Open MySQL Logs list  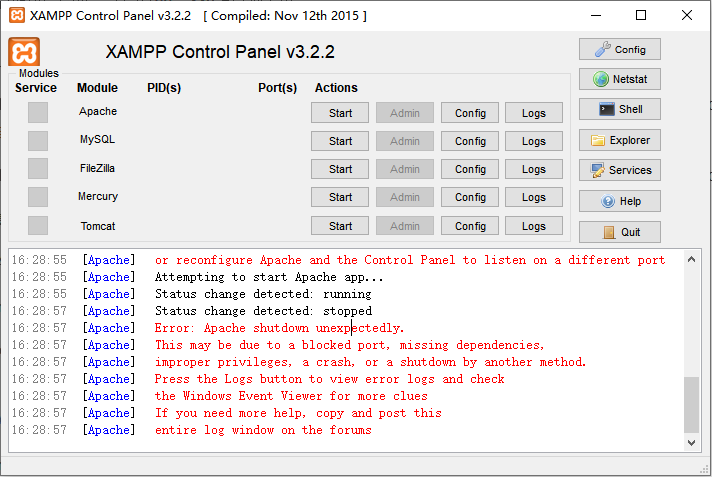pyautogui.click(x=534, y=141)
